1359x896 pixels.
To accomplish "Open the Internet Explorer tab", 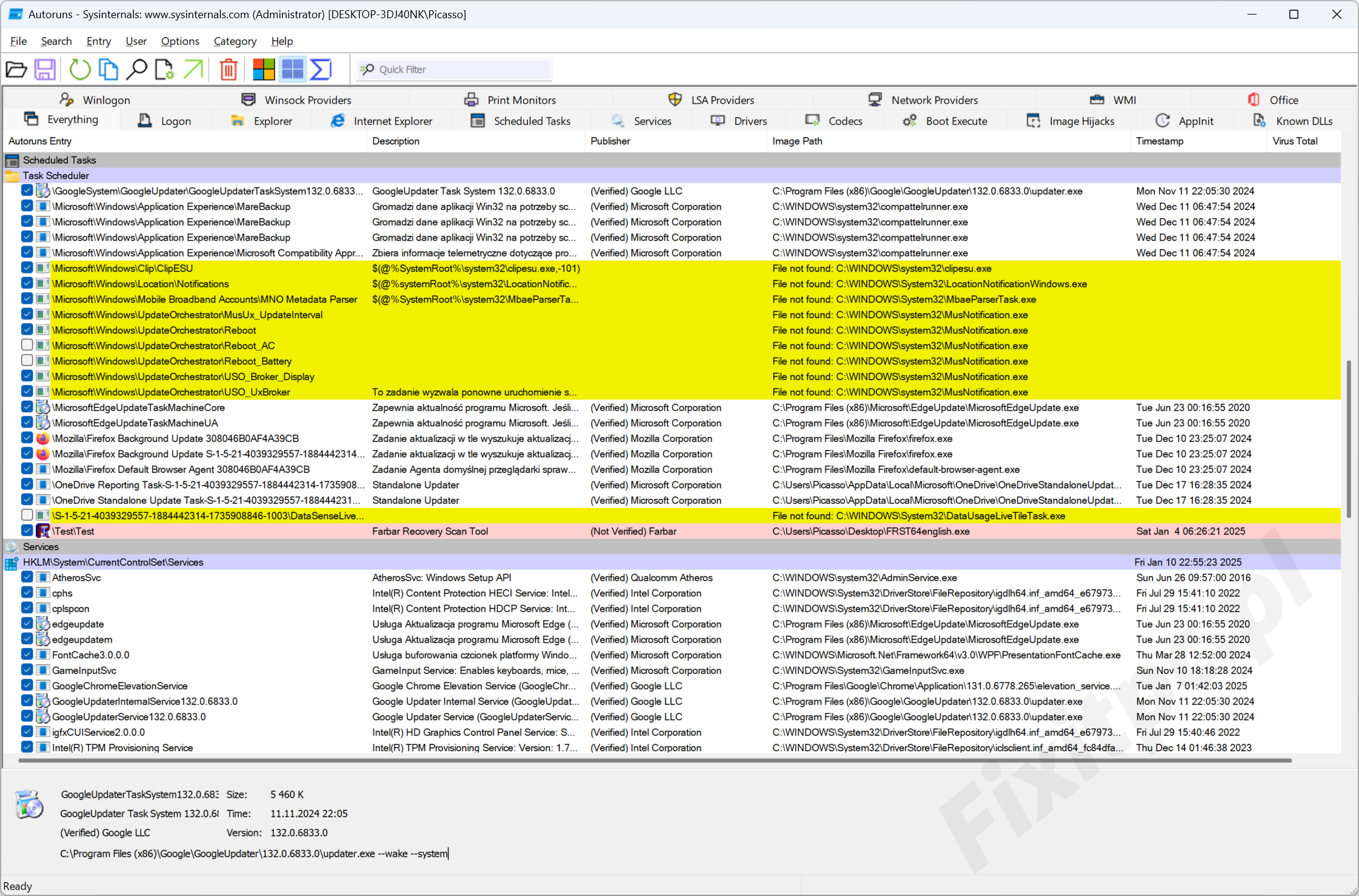I will coord(381,121).
